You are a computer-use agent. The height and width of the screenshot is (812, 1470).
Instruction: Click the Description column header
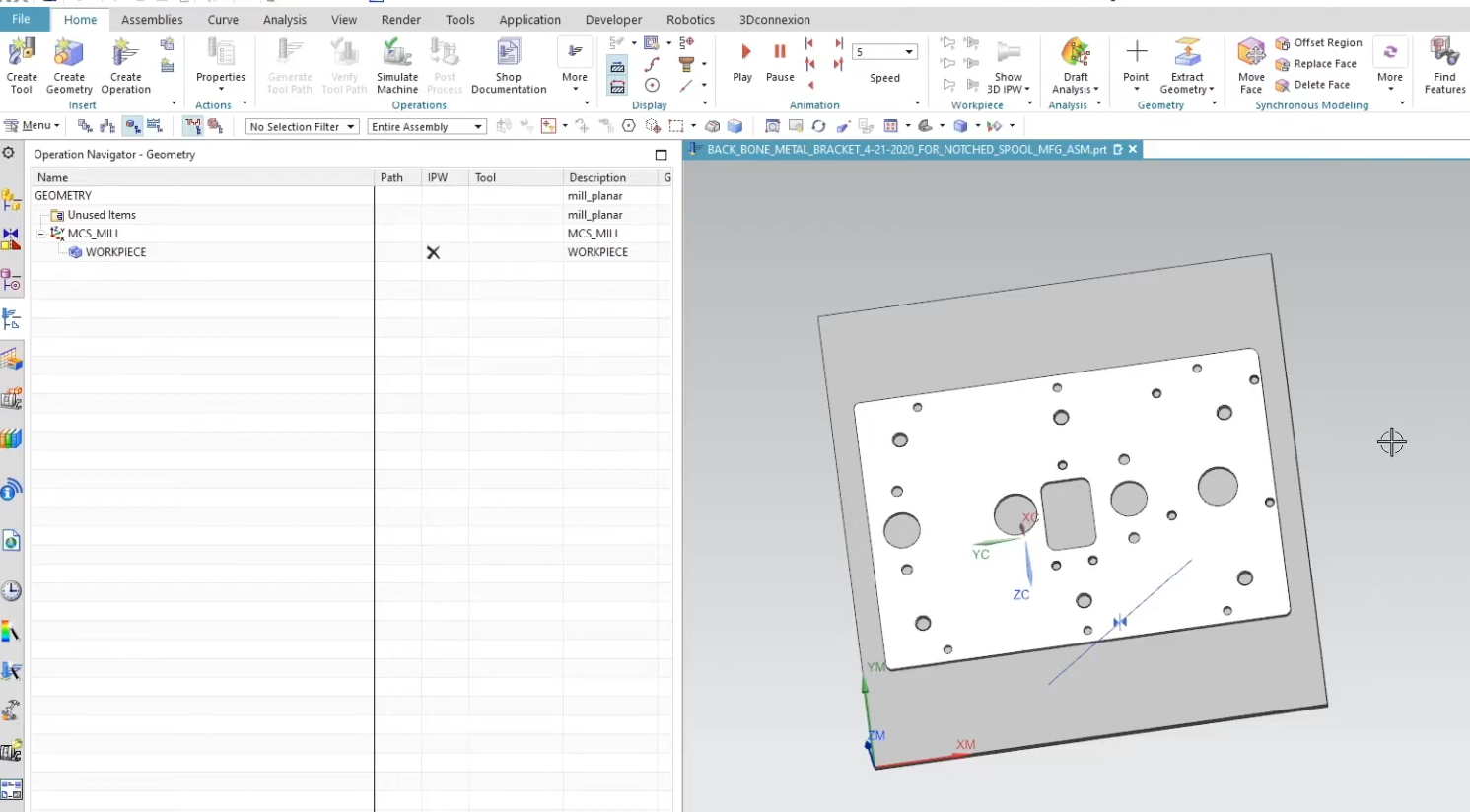[x=609, y=177]
